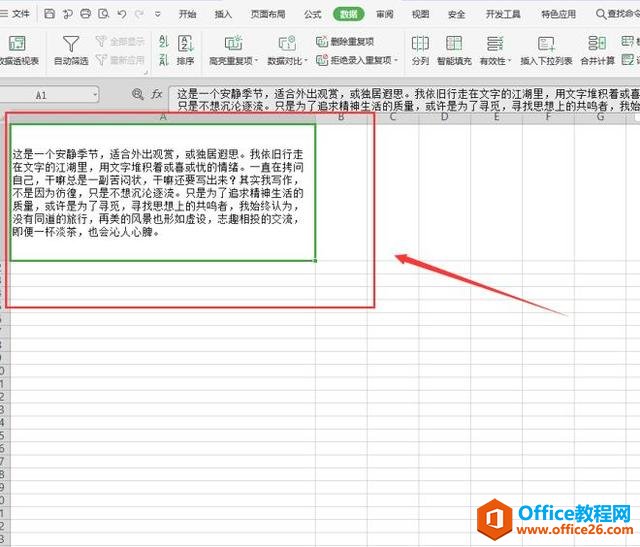This screenshot has width=640, height=547.
Task: Click cell A1 containing the paragraph text
Action: click(x=163, y=192)
